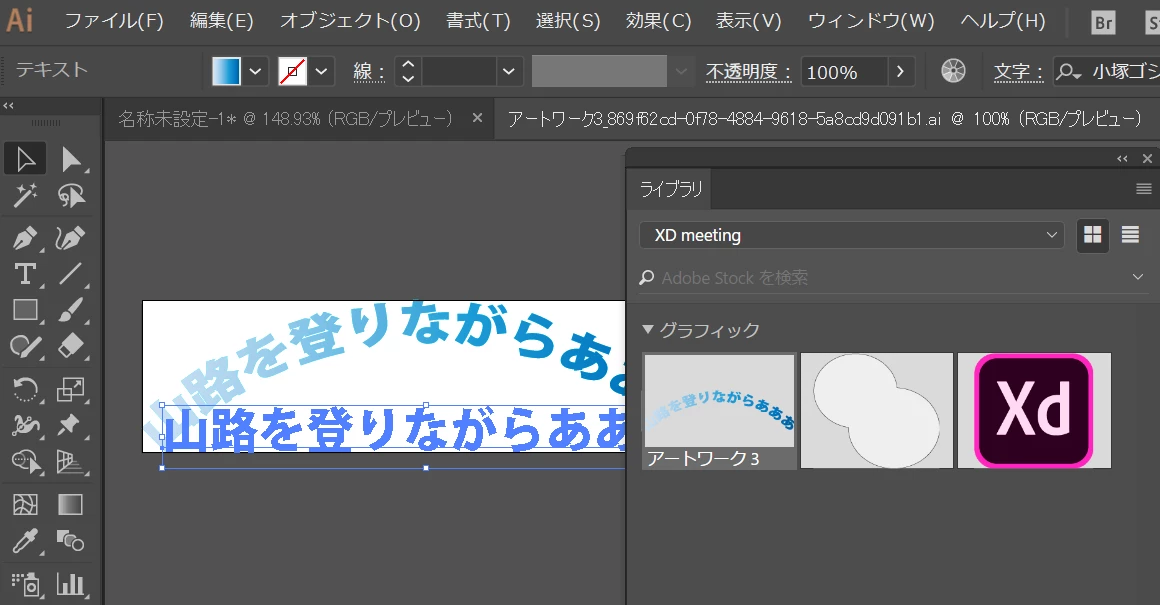Click the blue gradient fill swatch
1160x605 pixels.
[226, 72]
